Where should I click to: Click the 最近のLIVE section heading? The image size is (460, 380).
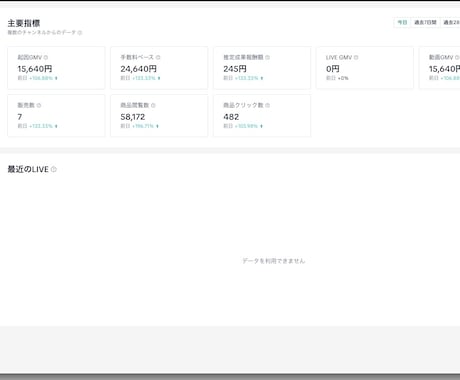28,169
